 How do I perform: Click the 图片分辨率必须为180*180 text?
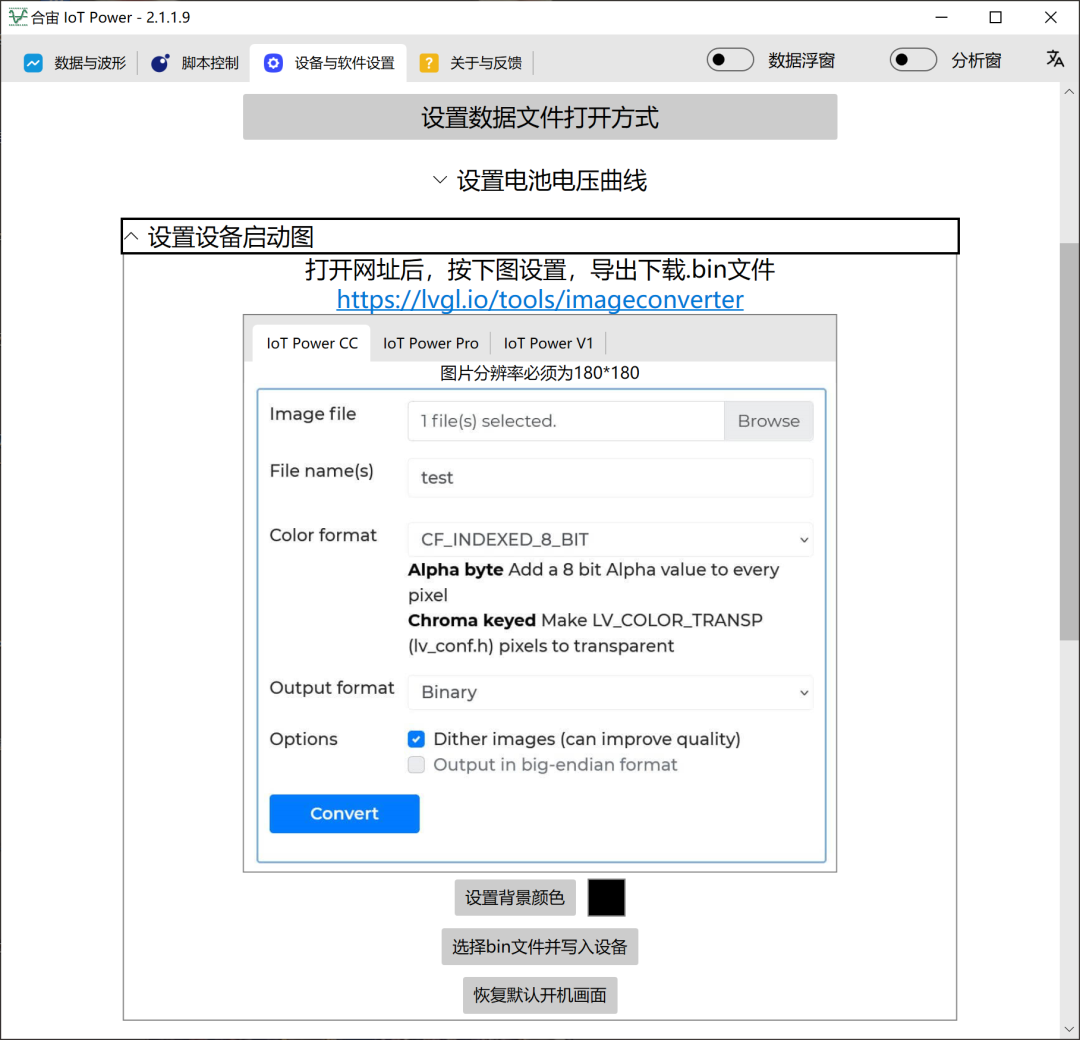point(540,373)
